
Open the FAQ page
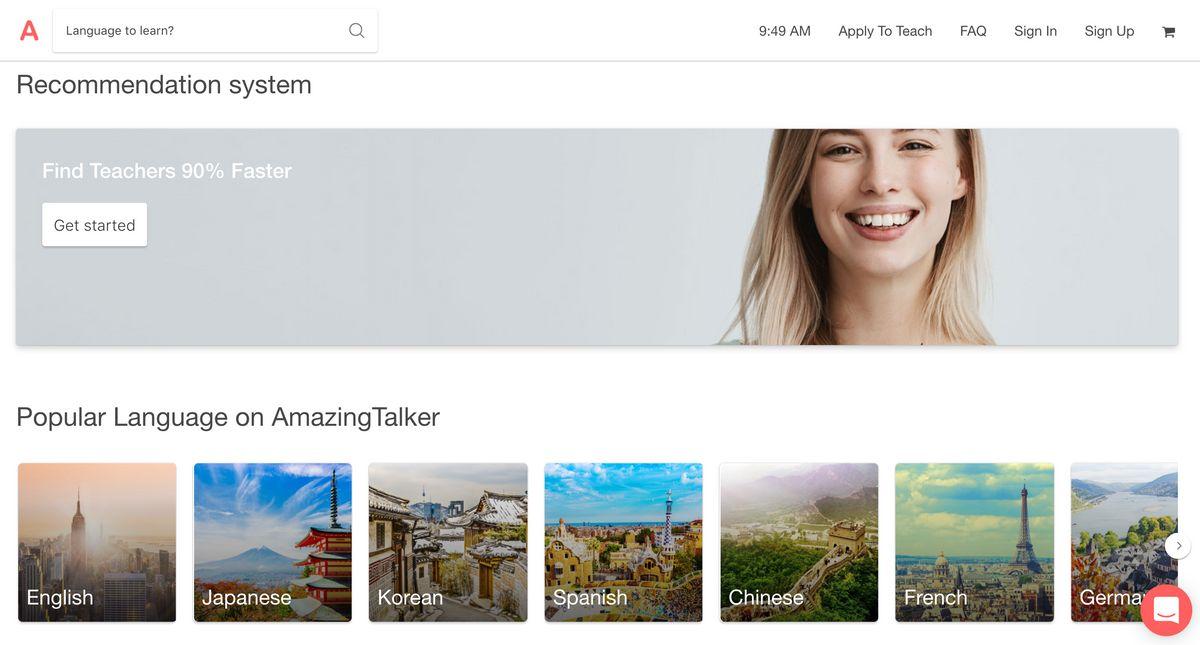coord(973,31)
